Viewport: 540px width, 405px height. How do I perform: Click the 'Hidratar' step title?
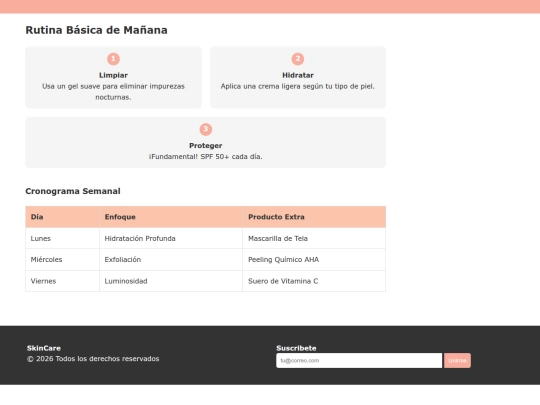(x=298, y=75)
